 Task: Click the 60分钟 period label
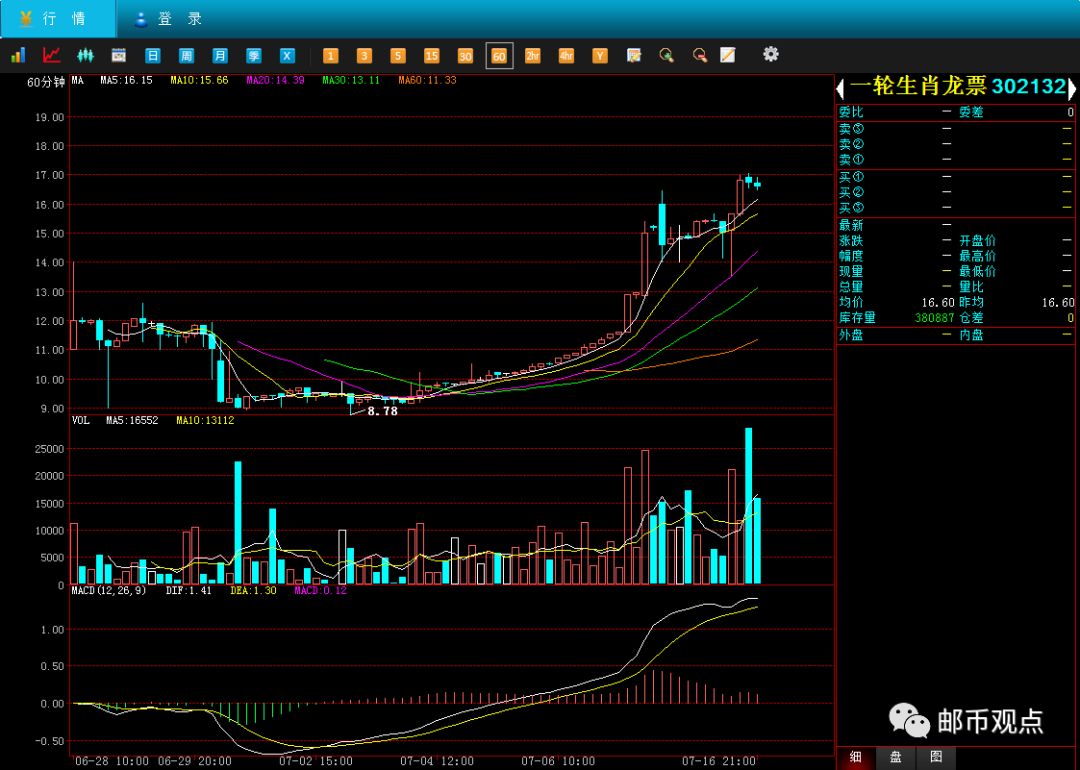click(x=45, y=83)
